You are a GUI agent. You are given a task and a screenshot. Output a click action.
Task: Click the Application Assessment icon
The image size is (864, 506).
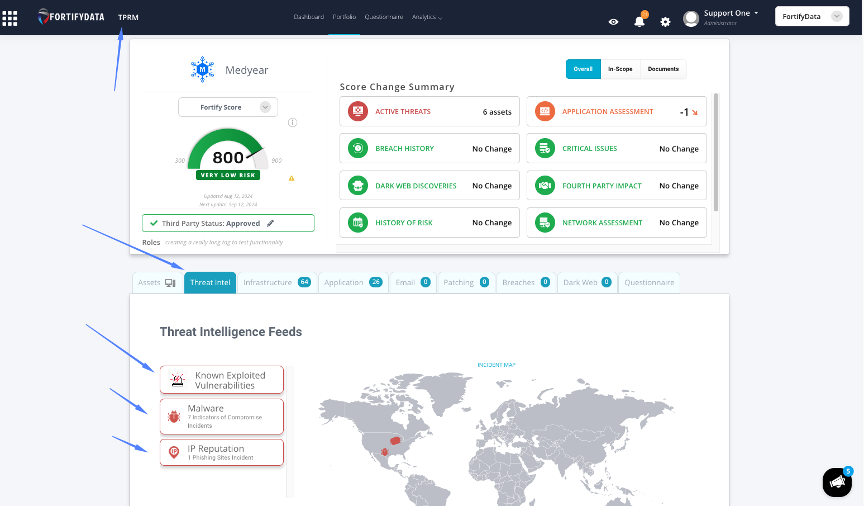[545, 111]
